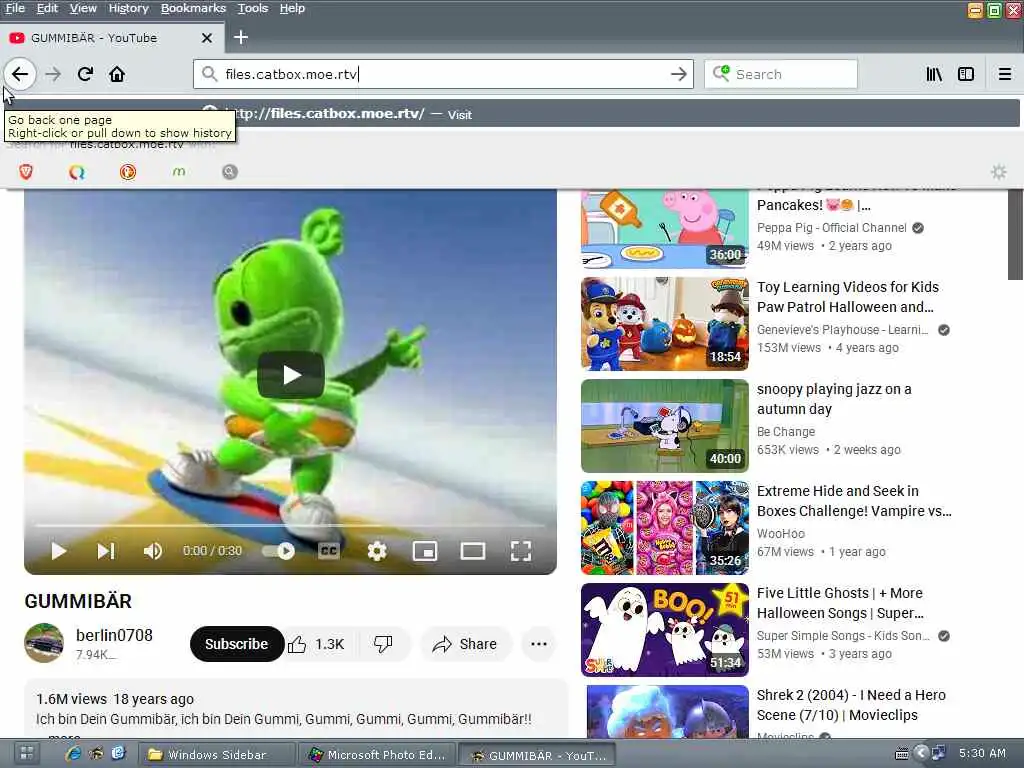Open the View menu
The height and width of the screenshot is (768, 1024).
tap(83, 8)
